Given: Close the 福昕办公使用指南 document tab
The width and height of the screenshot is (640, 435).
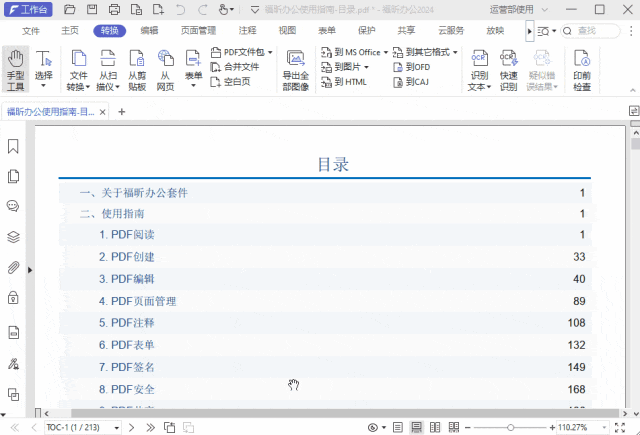Looking at the screenshot, I should pos(102,112).
